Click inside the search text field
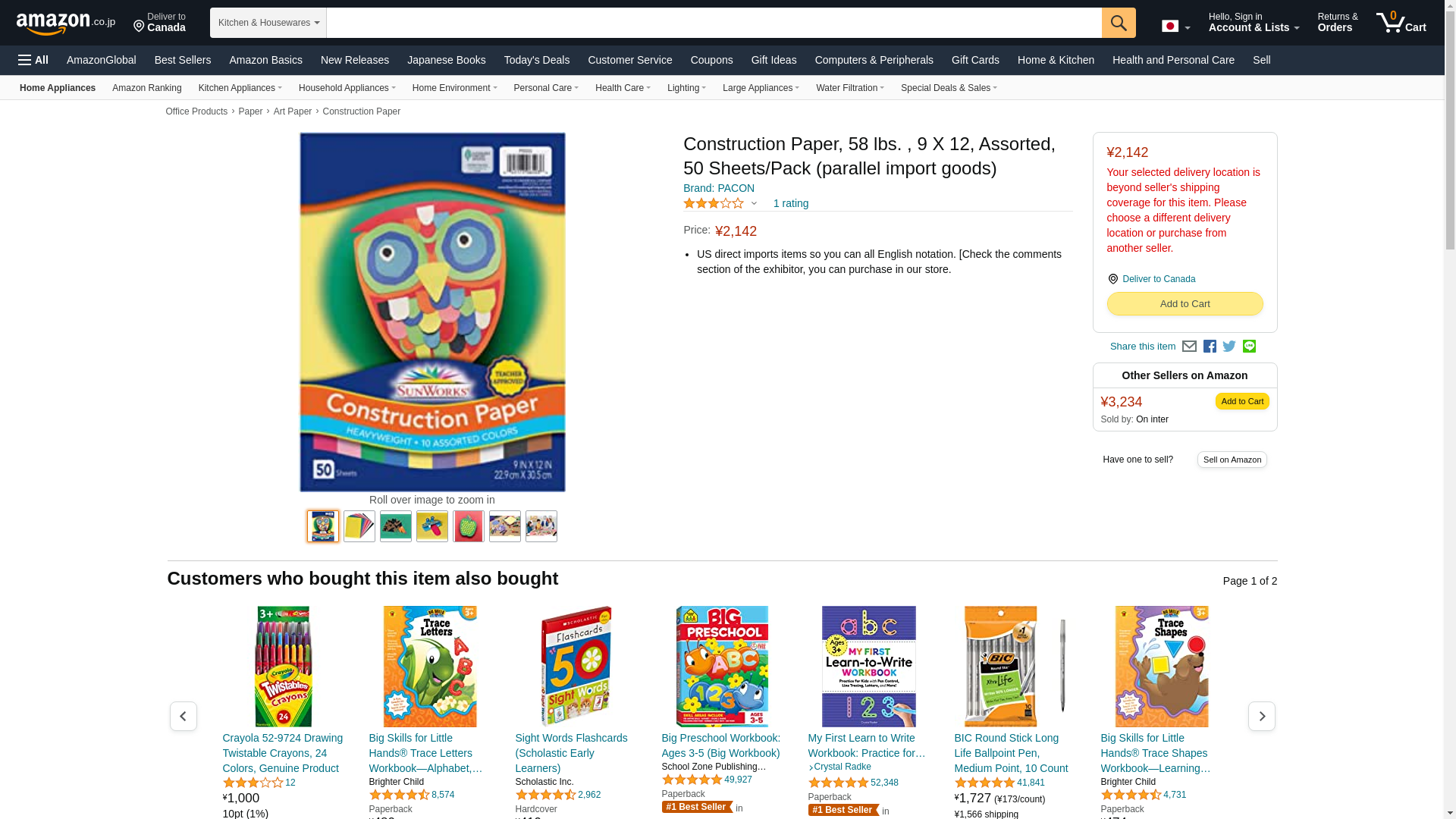 [714, 23]
